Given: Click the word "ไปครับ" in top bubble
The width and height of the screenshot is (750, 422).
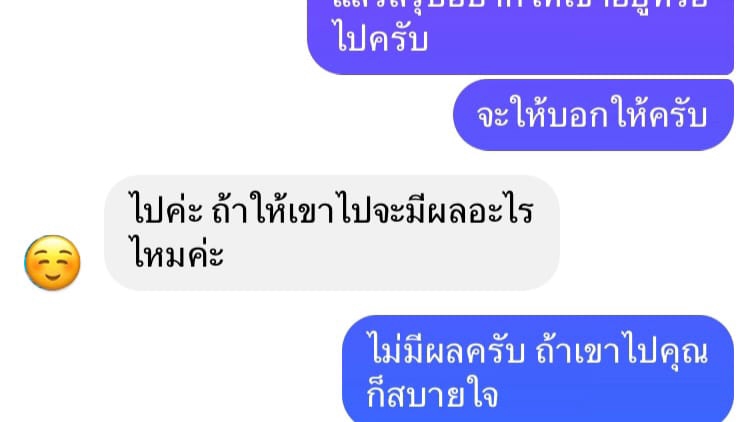Looking at the screenshot, I should [381, 38].
